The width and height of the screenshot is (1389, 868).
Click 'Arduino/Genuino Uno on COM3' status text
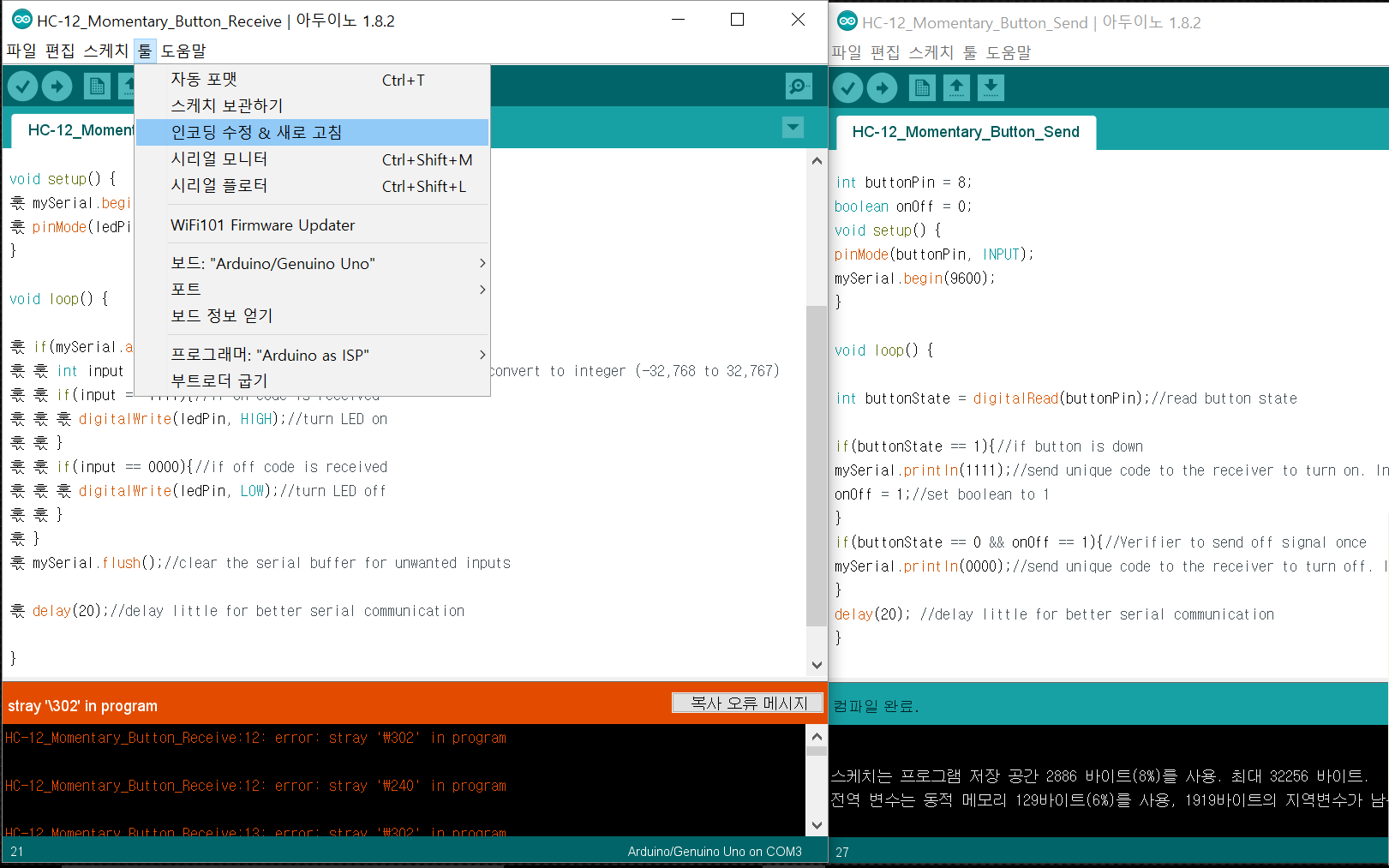(715, 852)
